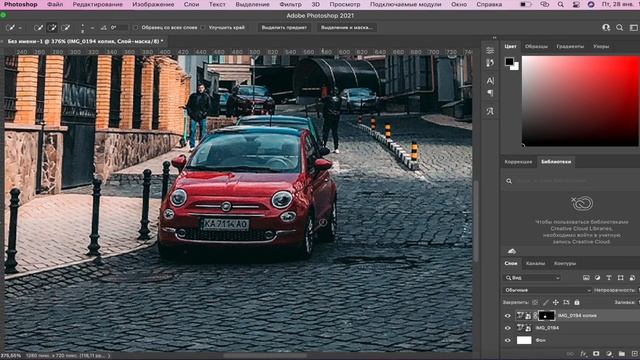
Task: Toggle lock image pixels brush icon
Action: click(x=546, y=302)
